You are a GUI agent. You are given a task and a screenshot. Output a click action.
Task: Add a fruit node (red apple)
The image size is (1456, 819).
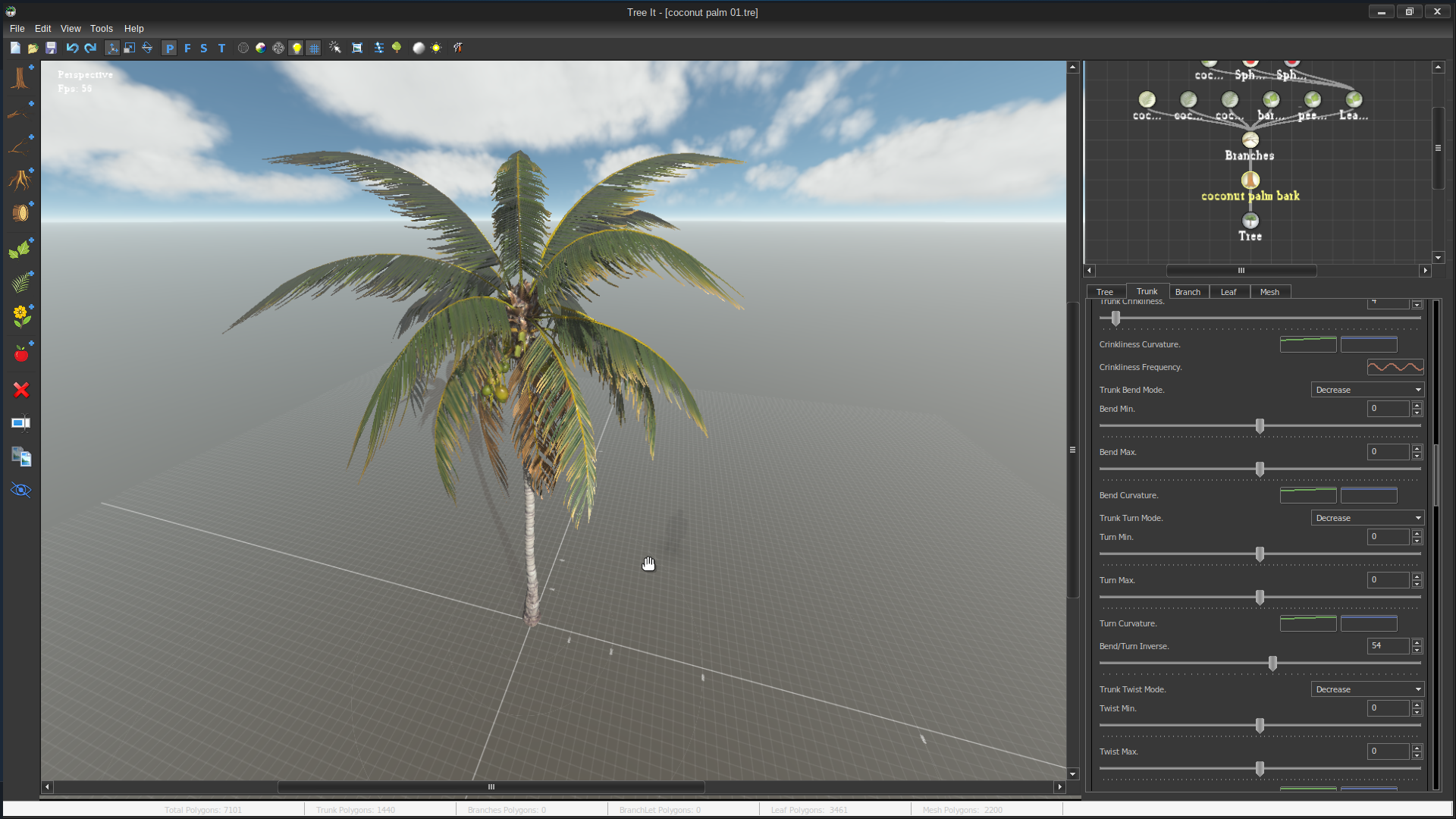21,353
